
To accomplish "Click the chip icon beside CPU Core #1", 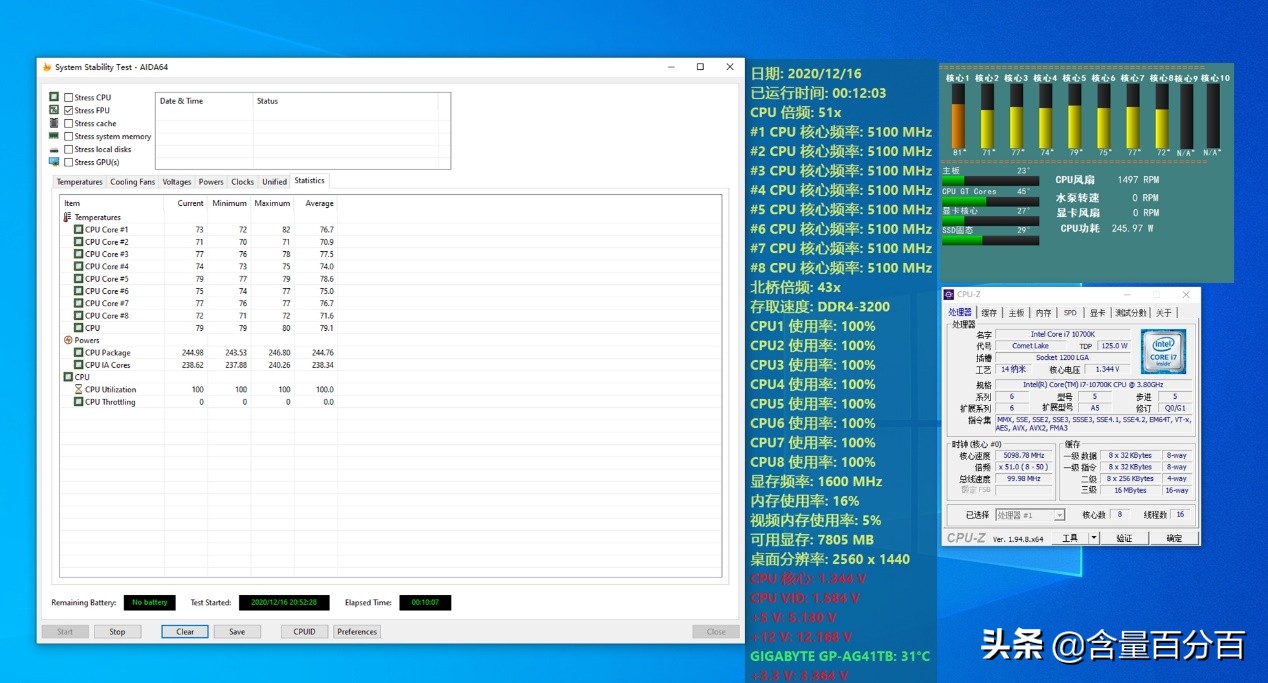I will [78, 229].
